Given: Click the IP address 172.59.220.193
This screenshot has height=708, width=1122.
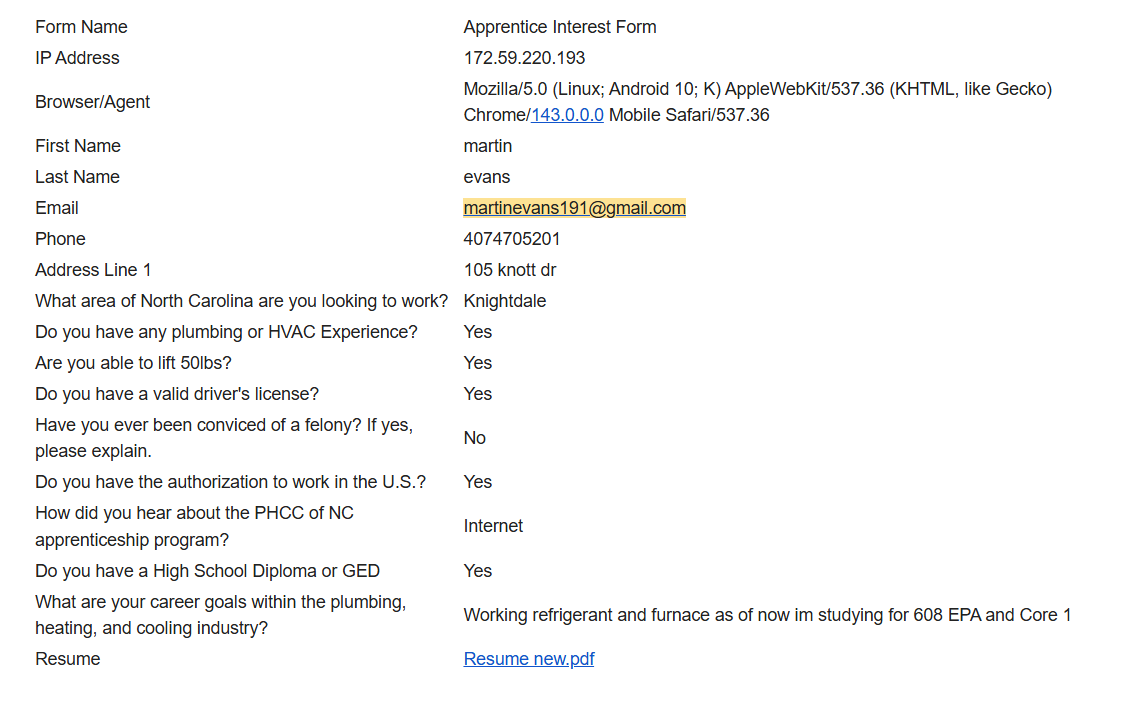Looking at the screenshot, I should [525, 57].
